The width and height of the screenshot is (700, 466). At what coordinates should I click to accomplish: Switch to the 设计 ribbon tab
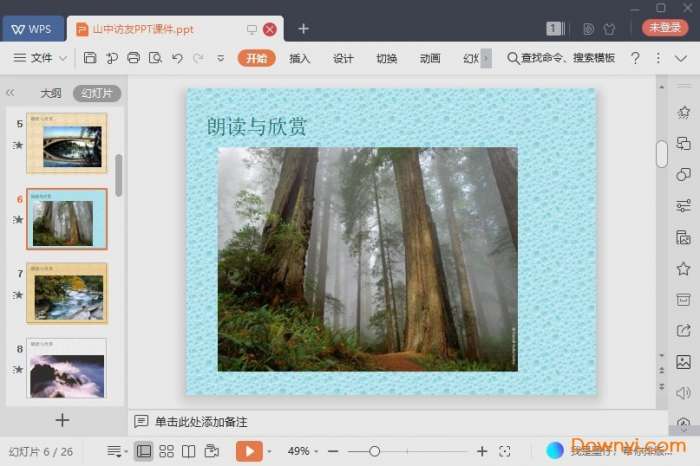pos(343,58)
